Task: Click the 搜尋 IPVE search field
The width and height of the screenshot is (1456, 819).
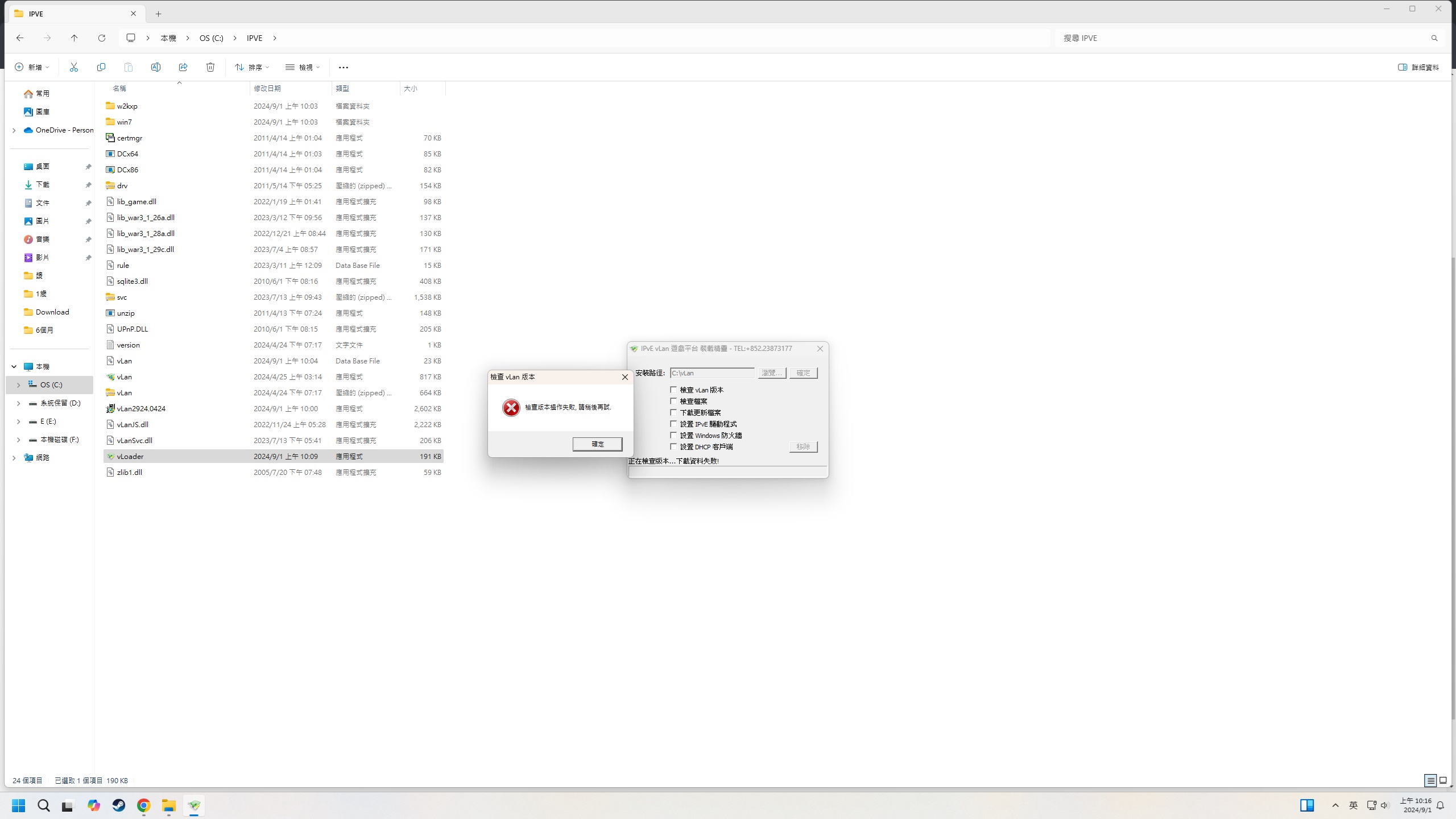Action: 1240,38
